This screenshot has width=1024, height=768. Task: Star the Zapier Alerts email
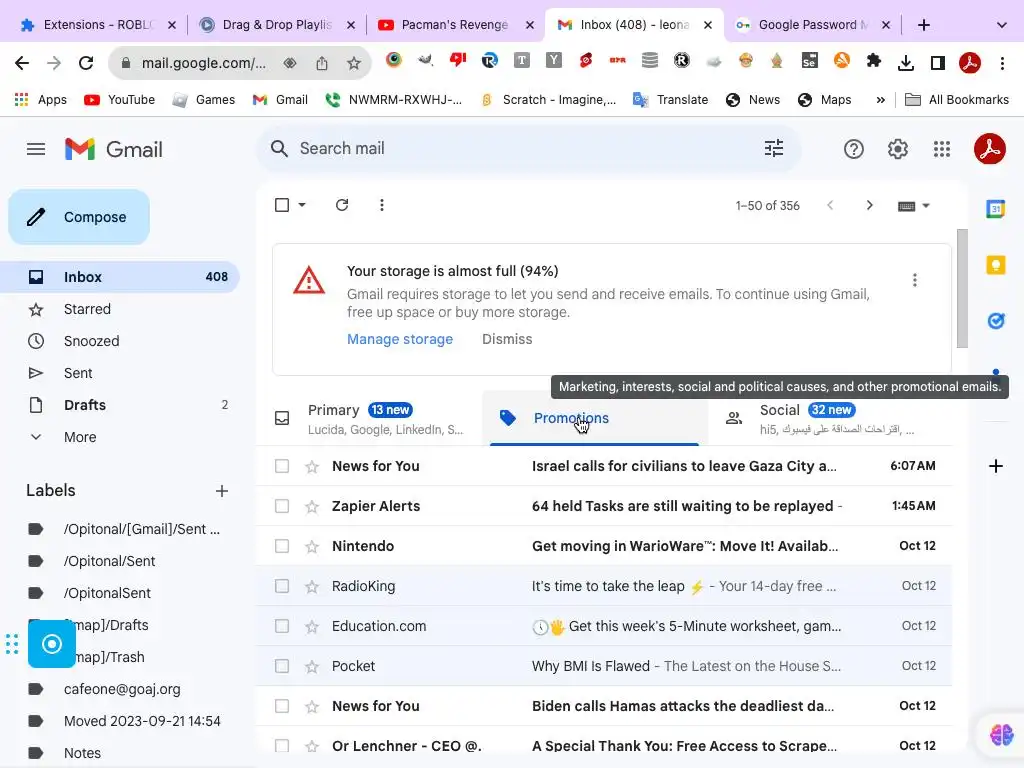(x=312, y=506)
